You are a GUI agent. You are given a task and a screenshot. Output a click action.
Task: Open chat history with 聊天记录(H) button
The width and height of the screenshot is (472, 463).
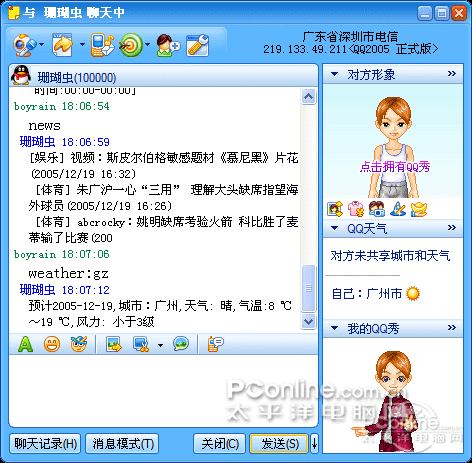pyautogui.click(x=45, y=444)
